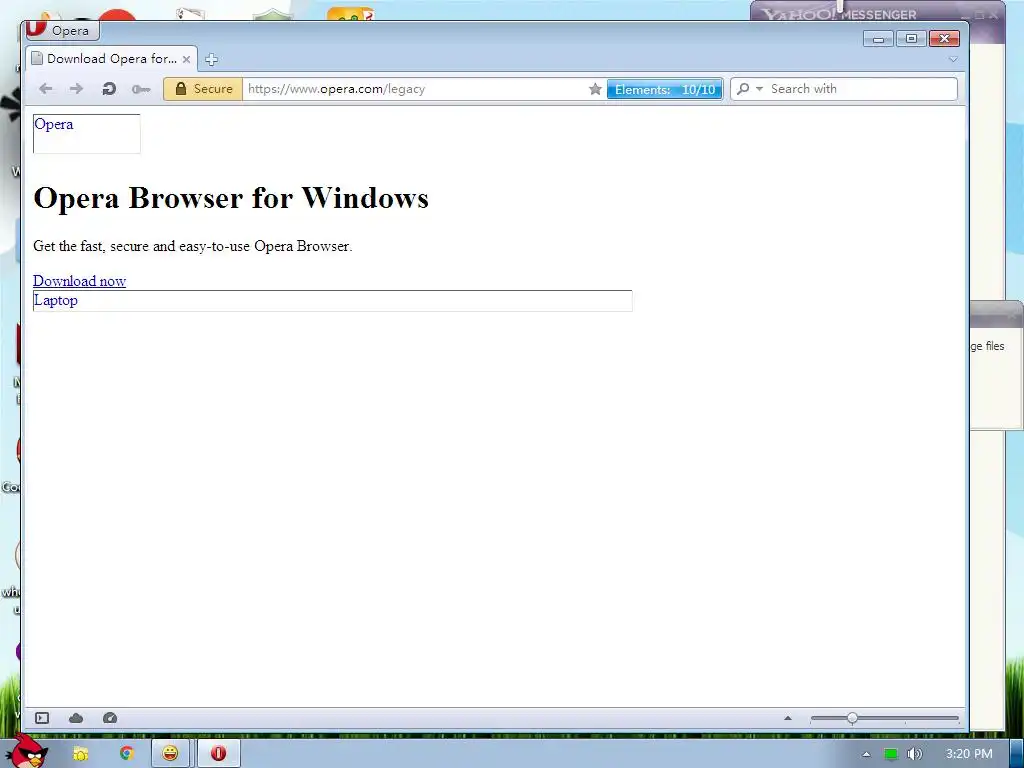1024x768 pixels.
Task: Open the closed tabs trash dropdown arrow
Action: (953, 59)
